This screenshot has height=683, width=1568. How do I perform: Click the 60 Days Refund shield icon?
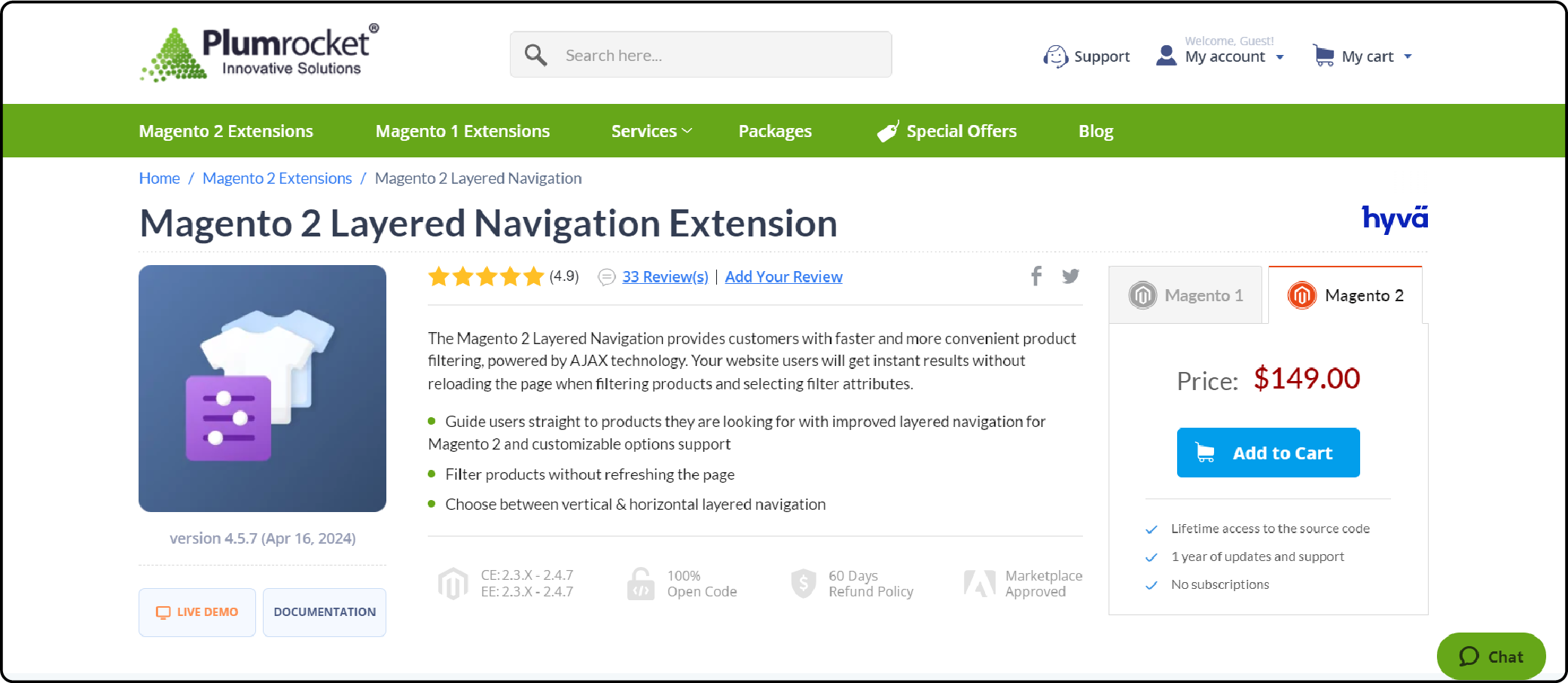[804, 584]
